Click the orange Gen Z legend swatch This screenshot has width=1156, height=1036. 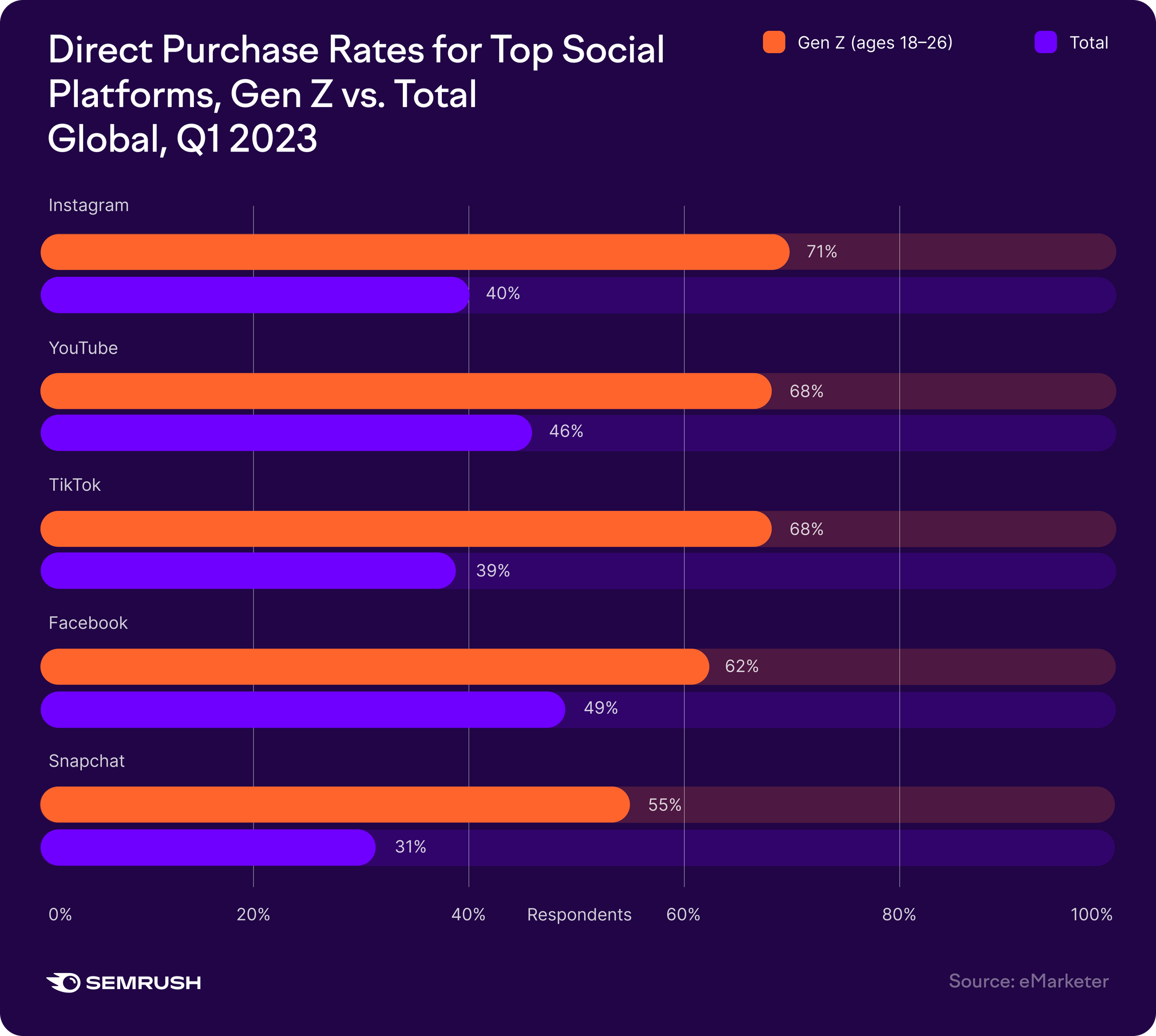click(x=774, y=42)
